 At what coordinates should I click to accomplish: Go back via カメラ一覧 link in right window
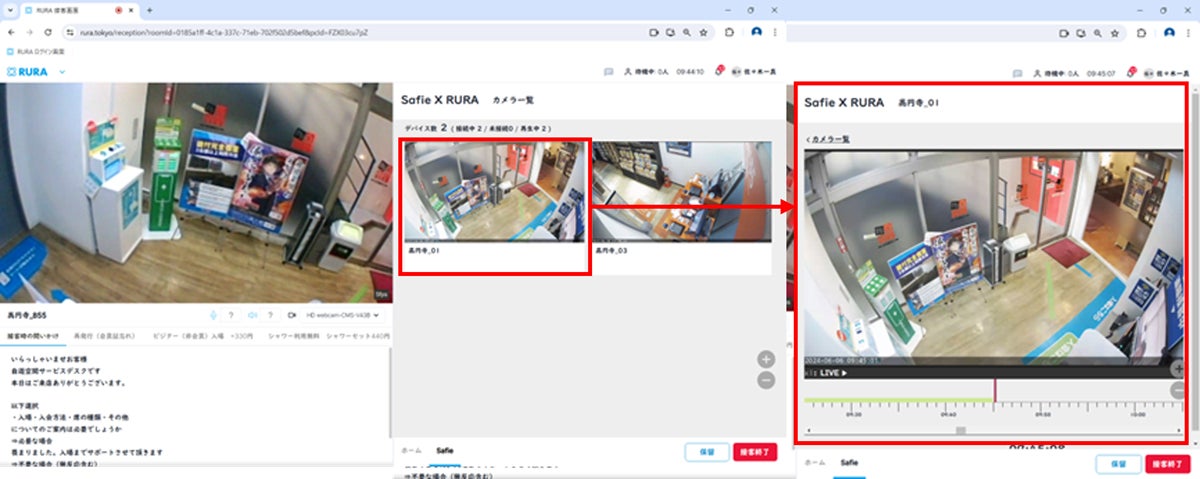[828, 138]
